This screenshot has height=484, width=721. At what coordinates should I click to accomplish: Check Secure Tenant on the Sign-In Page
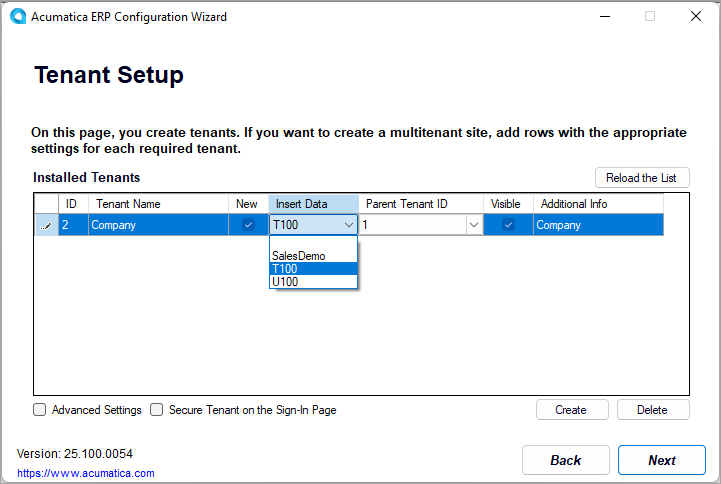(x=157, y=409)
